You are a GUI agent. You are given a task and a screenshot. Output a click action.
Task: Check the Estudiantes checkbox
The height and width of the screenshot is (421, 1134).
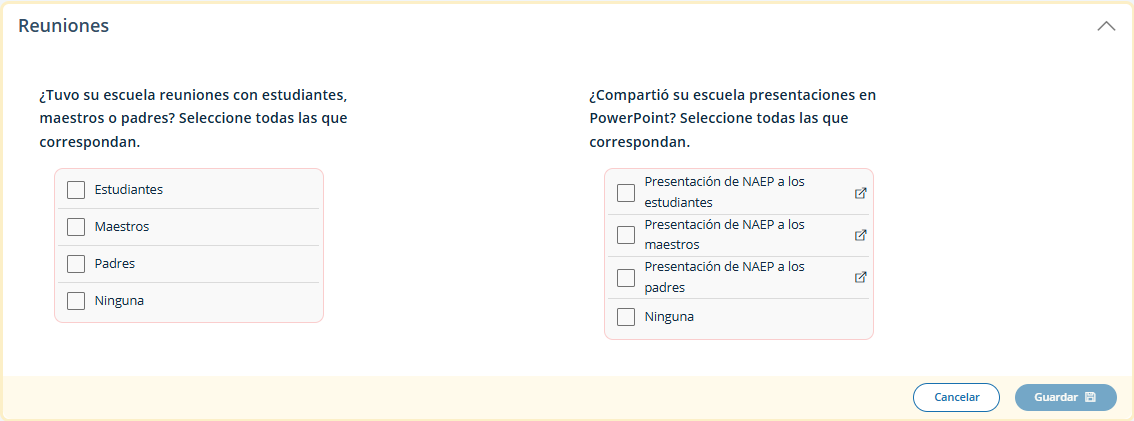76,190
